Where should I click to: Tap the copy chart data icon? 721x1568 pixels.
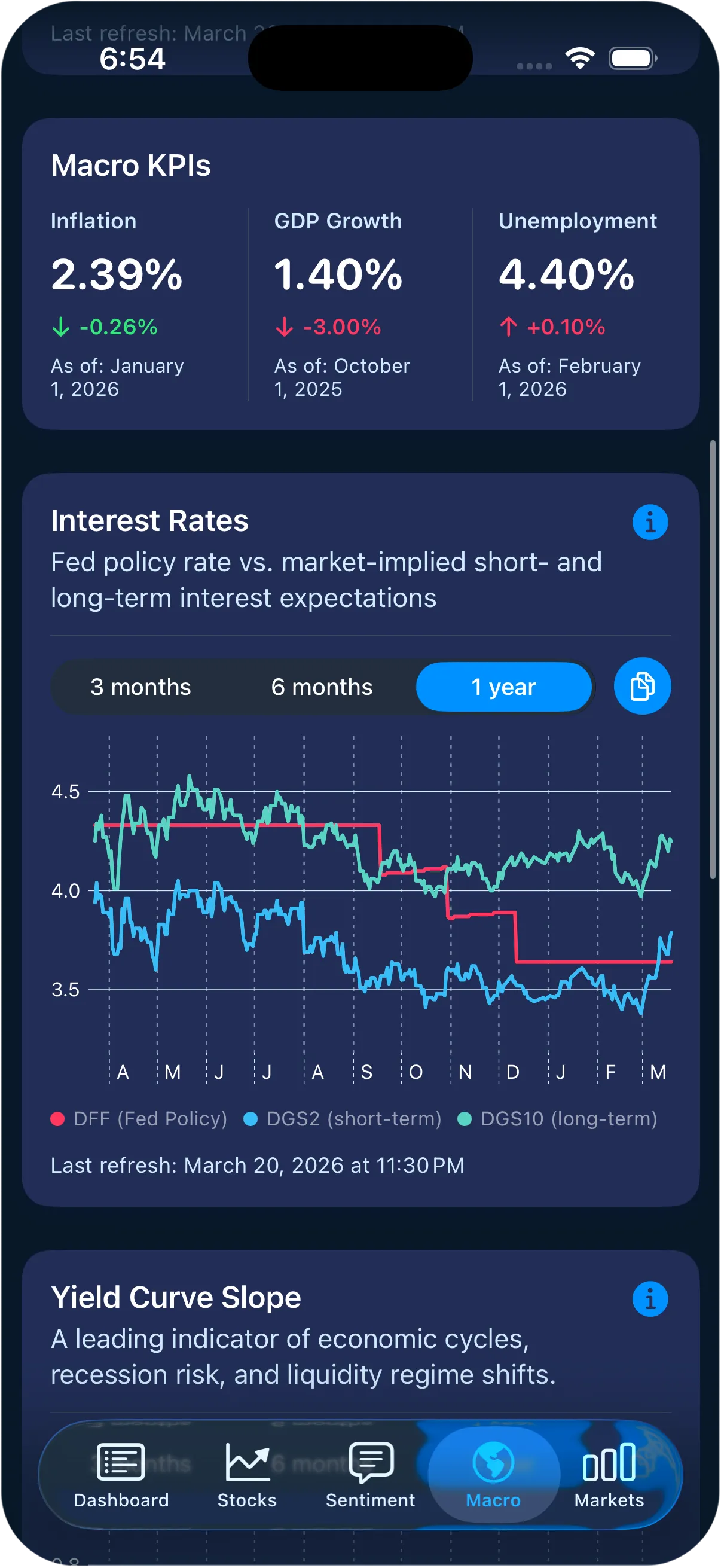(642, 686)
